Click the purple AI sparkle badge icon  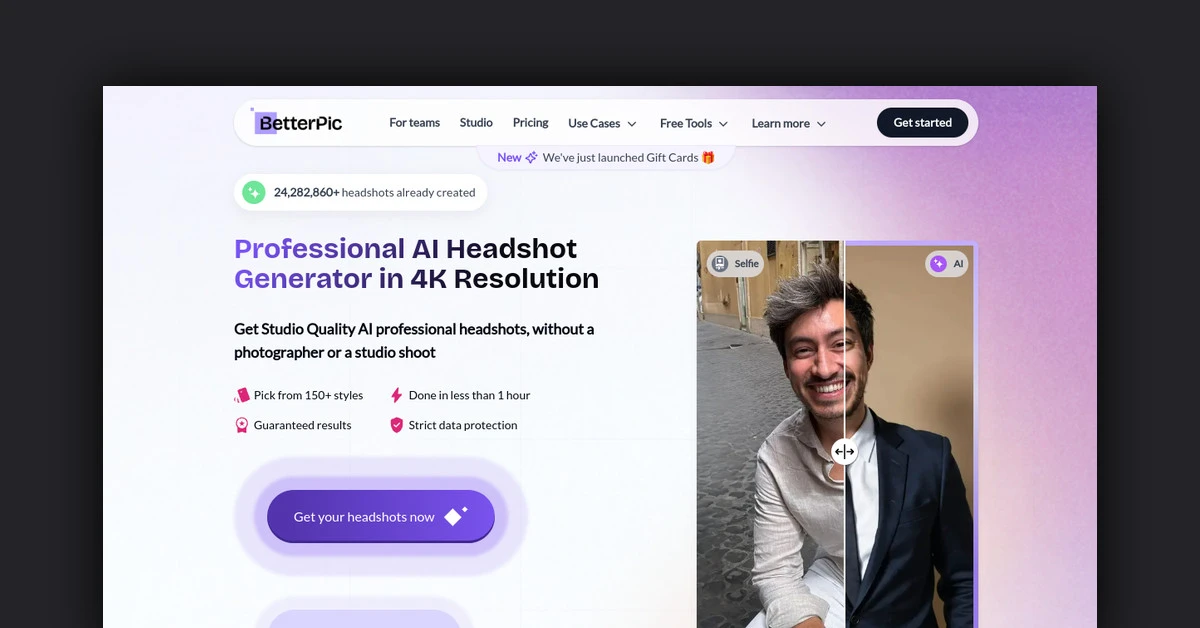(938, 264)
